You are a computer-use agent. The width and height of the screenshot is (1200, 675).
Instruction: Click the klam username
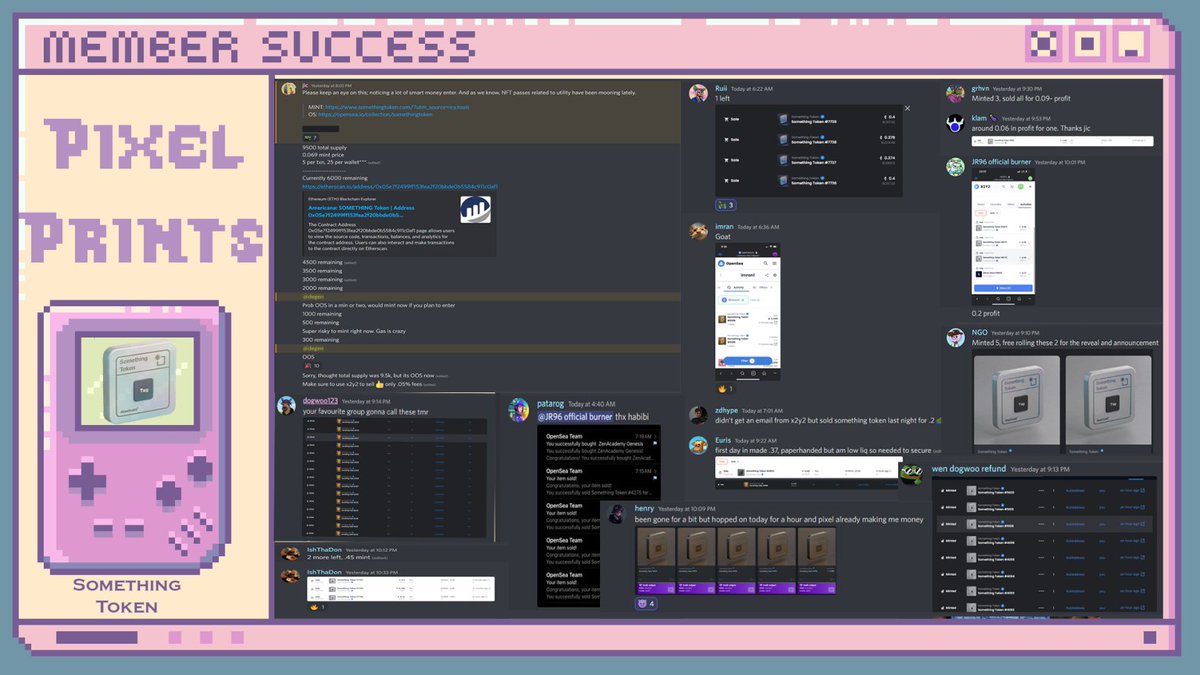980,118
